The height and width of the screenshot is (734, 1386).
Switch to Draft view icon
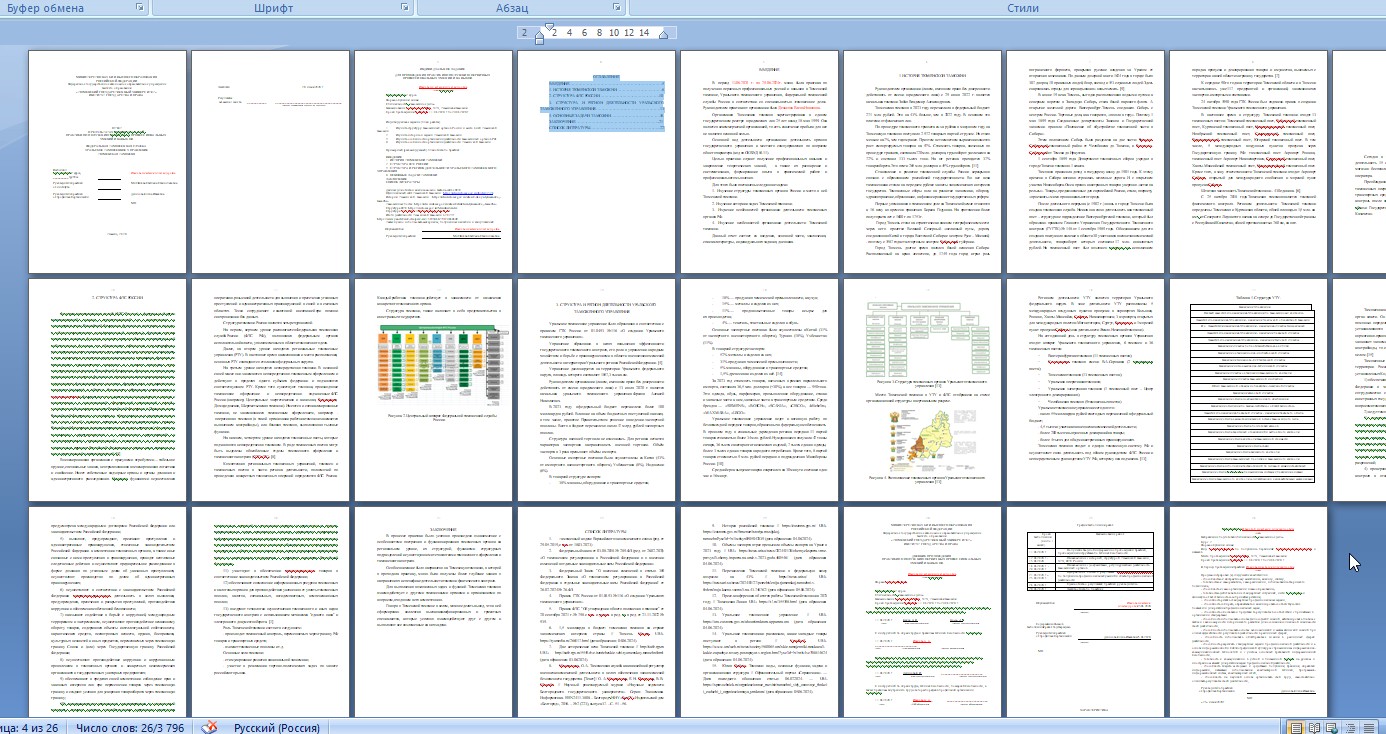click(x=1368, y=727)
